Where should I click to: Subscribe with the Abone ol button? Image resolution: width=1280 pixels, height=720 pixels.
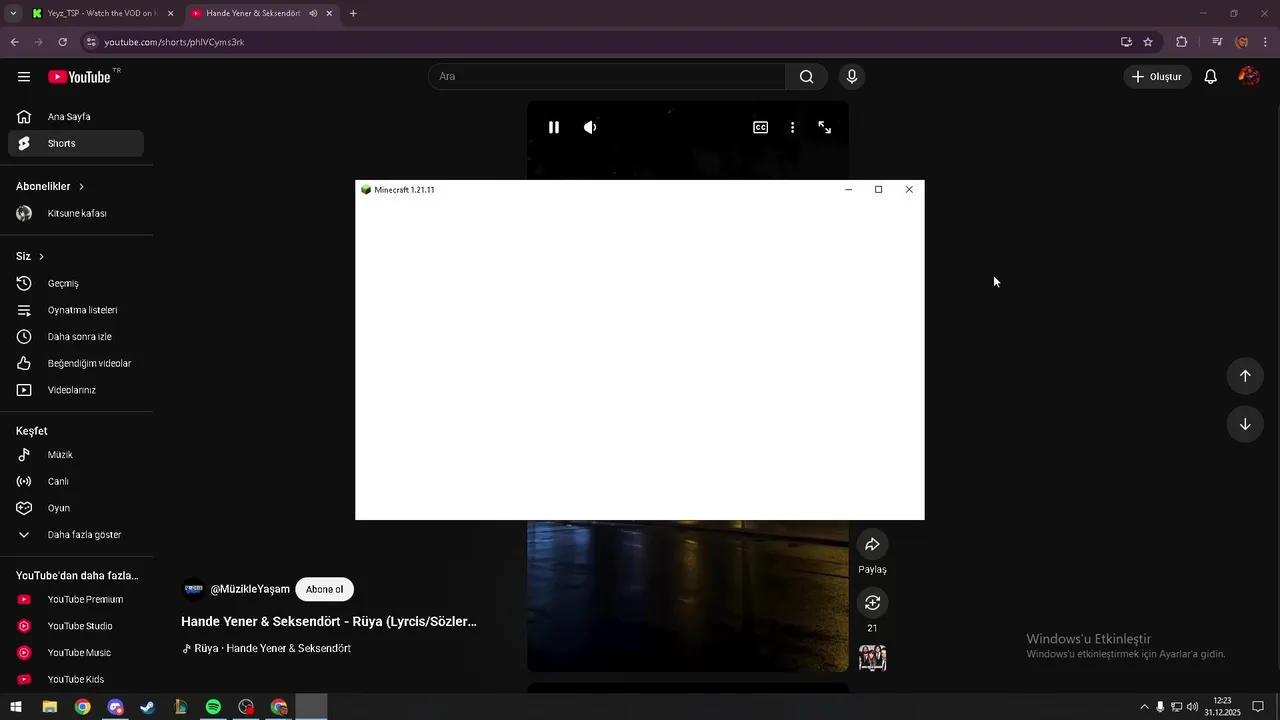[x=324, y=589]
